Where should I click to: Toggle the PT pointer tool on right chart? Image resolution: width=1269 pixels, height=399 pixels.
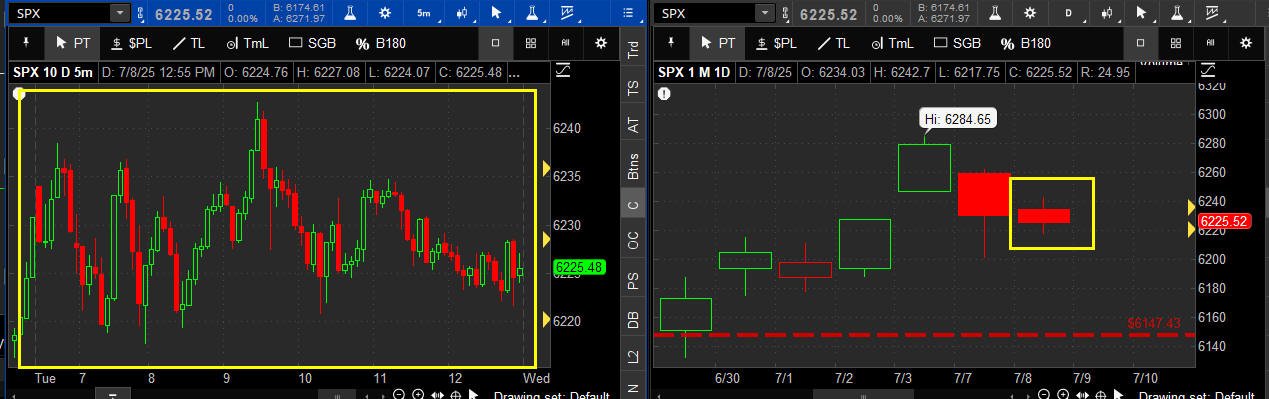coord(718,43)
